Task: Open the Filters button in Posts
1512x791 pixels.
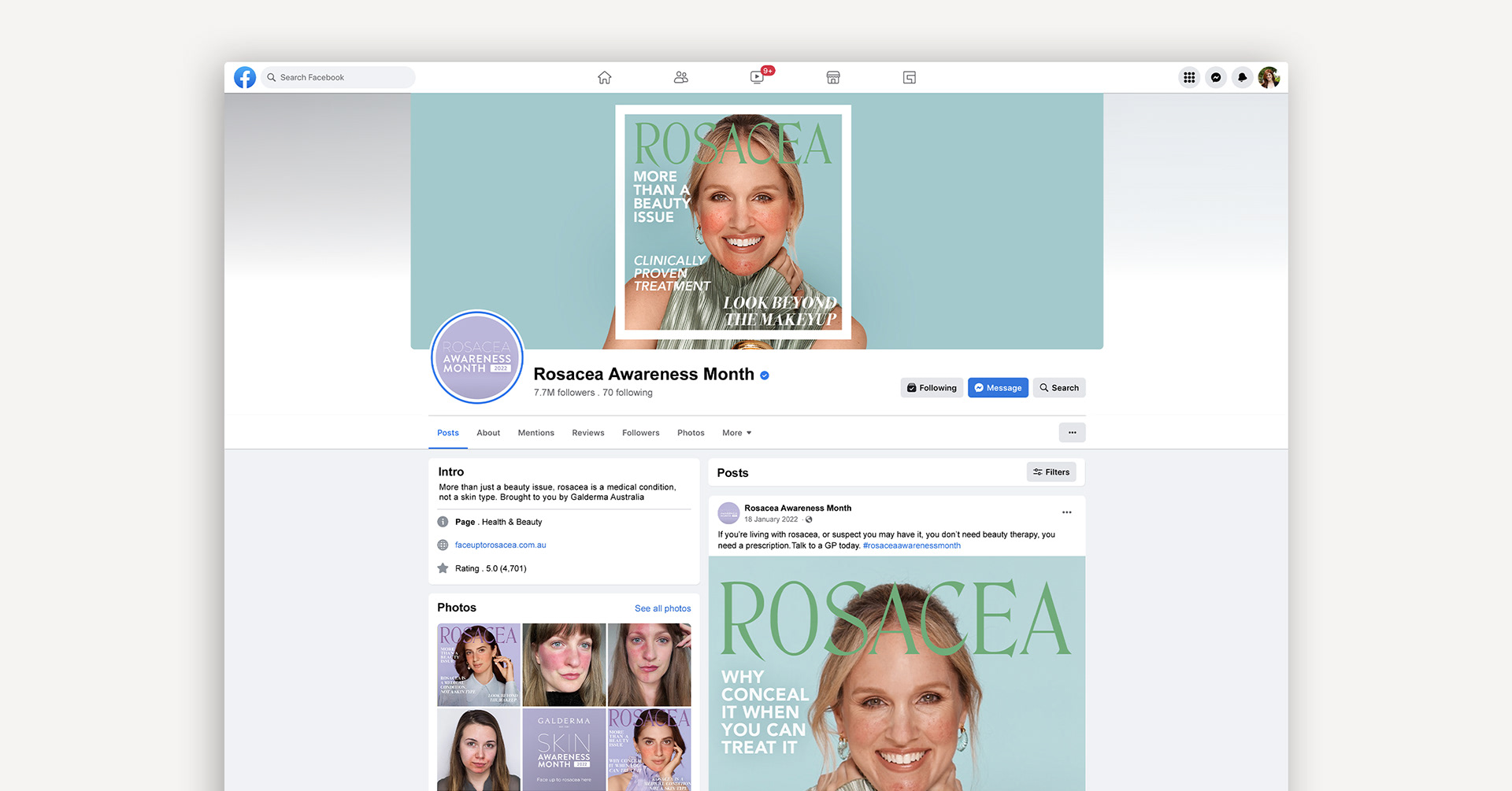Action: pos(1051,472)
